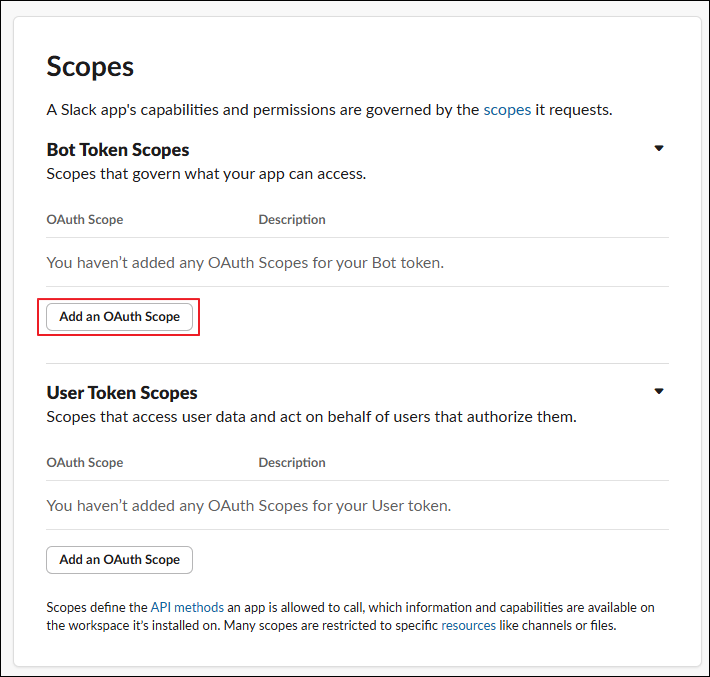710x677 pixels.
Task: Click 'Description' column header in Bot section
Action: 292,220
